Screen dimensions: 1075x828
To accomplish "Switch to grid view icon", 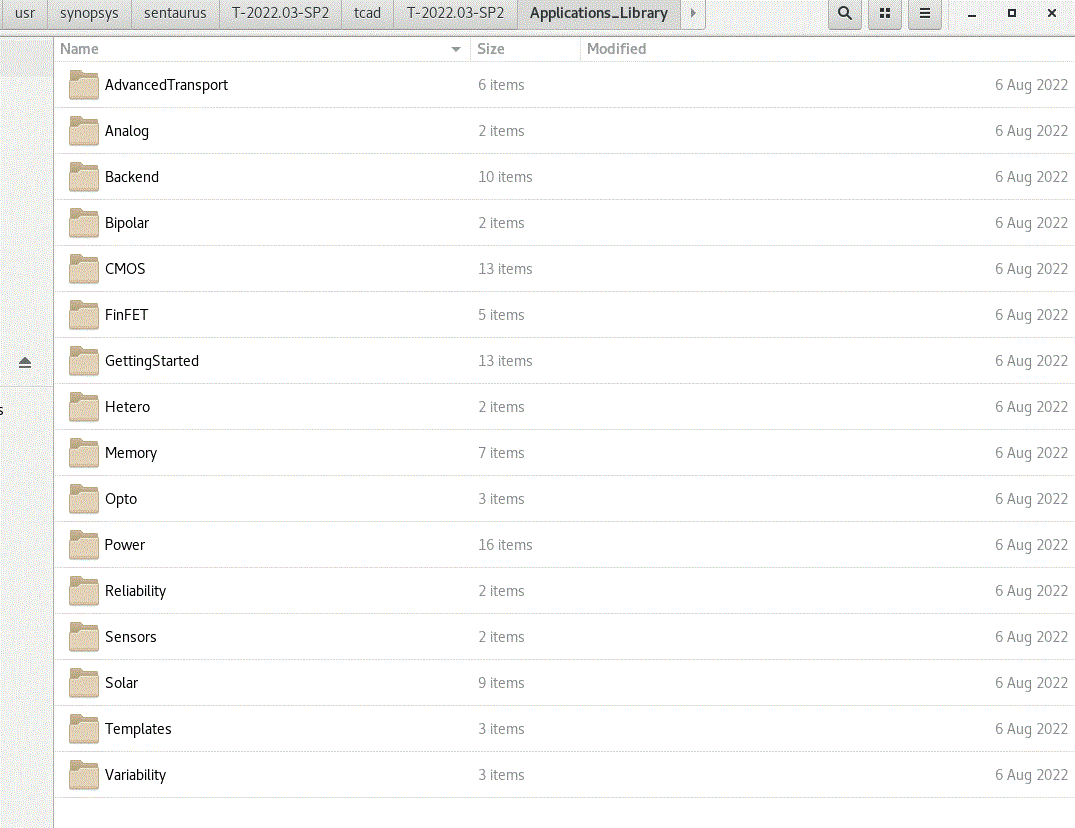I will [885, 14].
